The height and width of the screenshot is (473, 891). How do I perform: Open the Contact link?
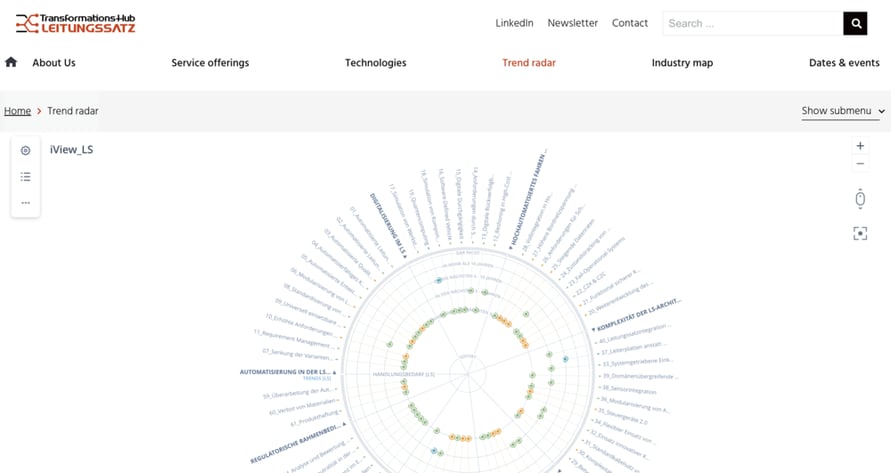630,23
